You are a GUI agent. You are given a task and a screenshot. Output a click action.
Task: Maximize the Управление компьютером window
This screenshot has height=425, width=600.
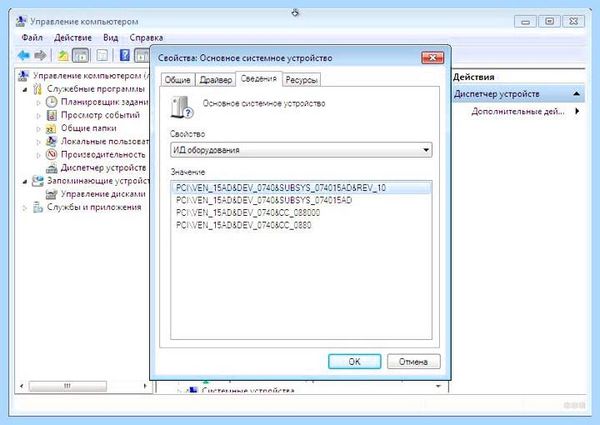point(549,21)
